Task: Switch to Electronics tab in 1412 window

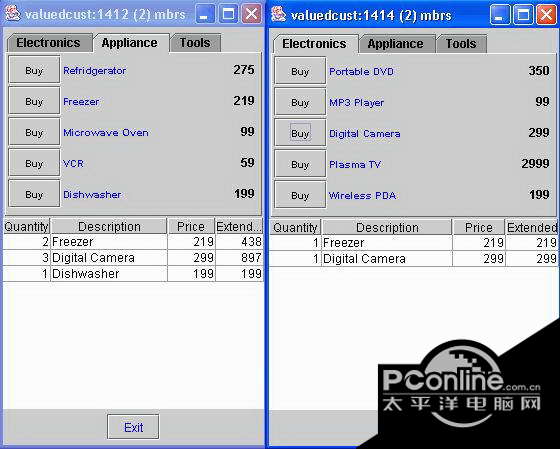Action: point(49,43)
